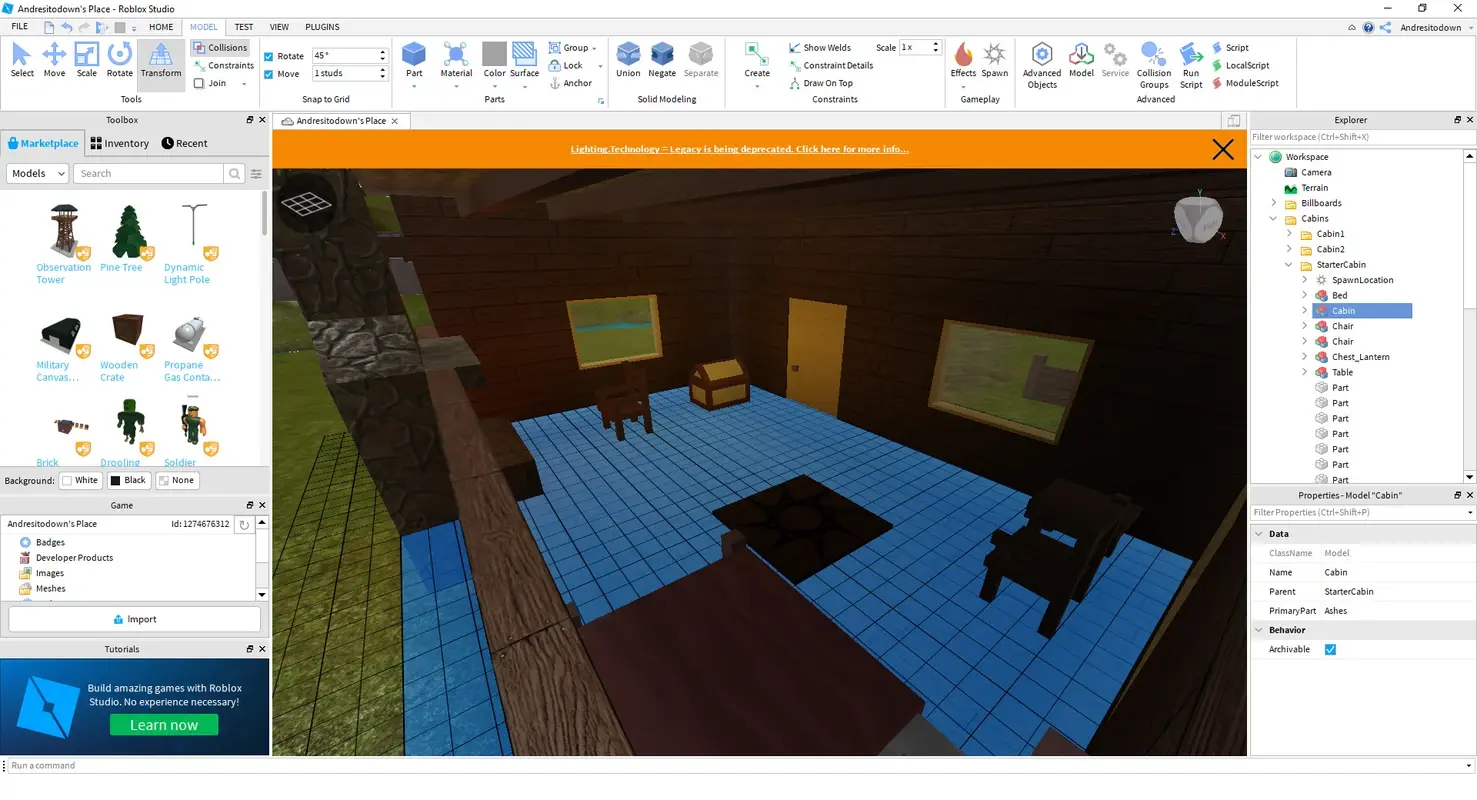
Task: Open the Models category dropdown in Toolbox
Action: 37,173
